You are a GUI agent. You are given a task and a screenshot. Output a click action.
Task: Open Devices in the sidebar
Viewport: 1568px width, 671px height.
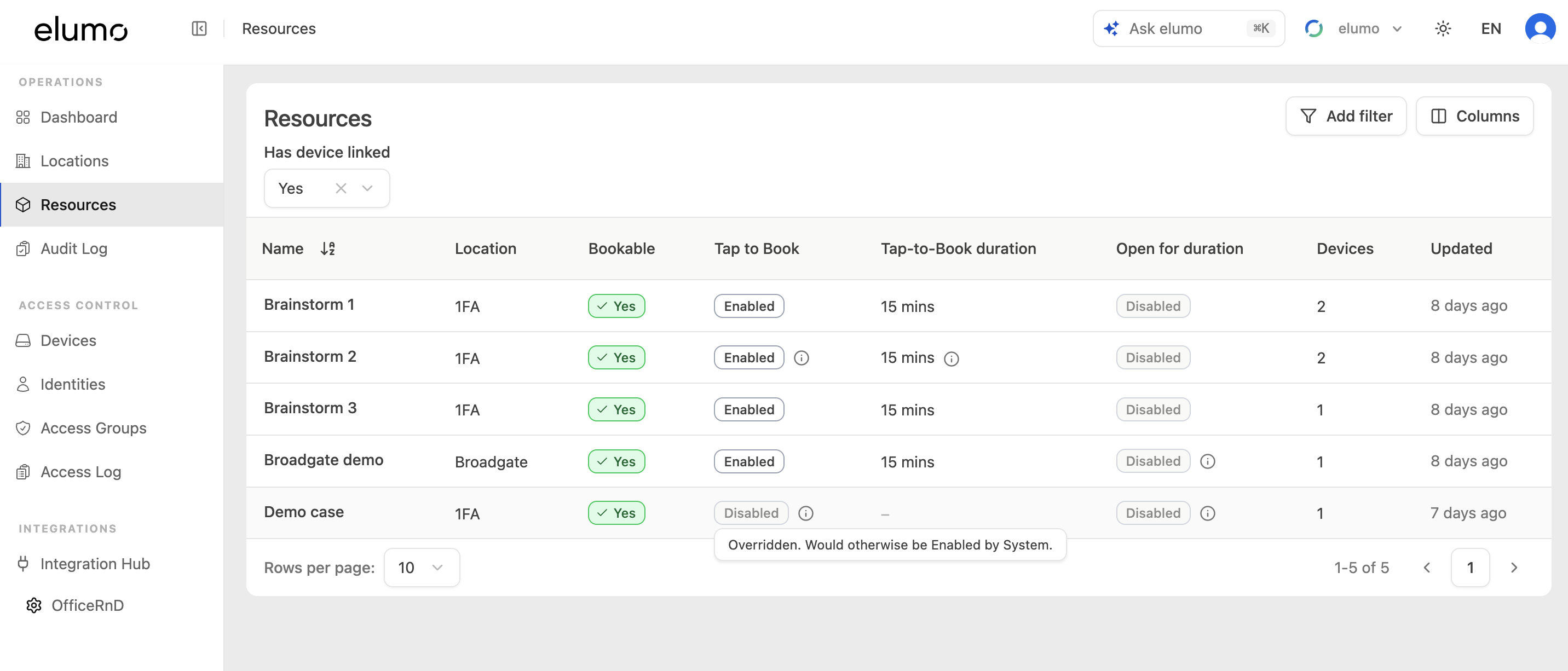[112, 340]
